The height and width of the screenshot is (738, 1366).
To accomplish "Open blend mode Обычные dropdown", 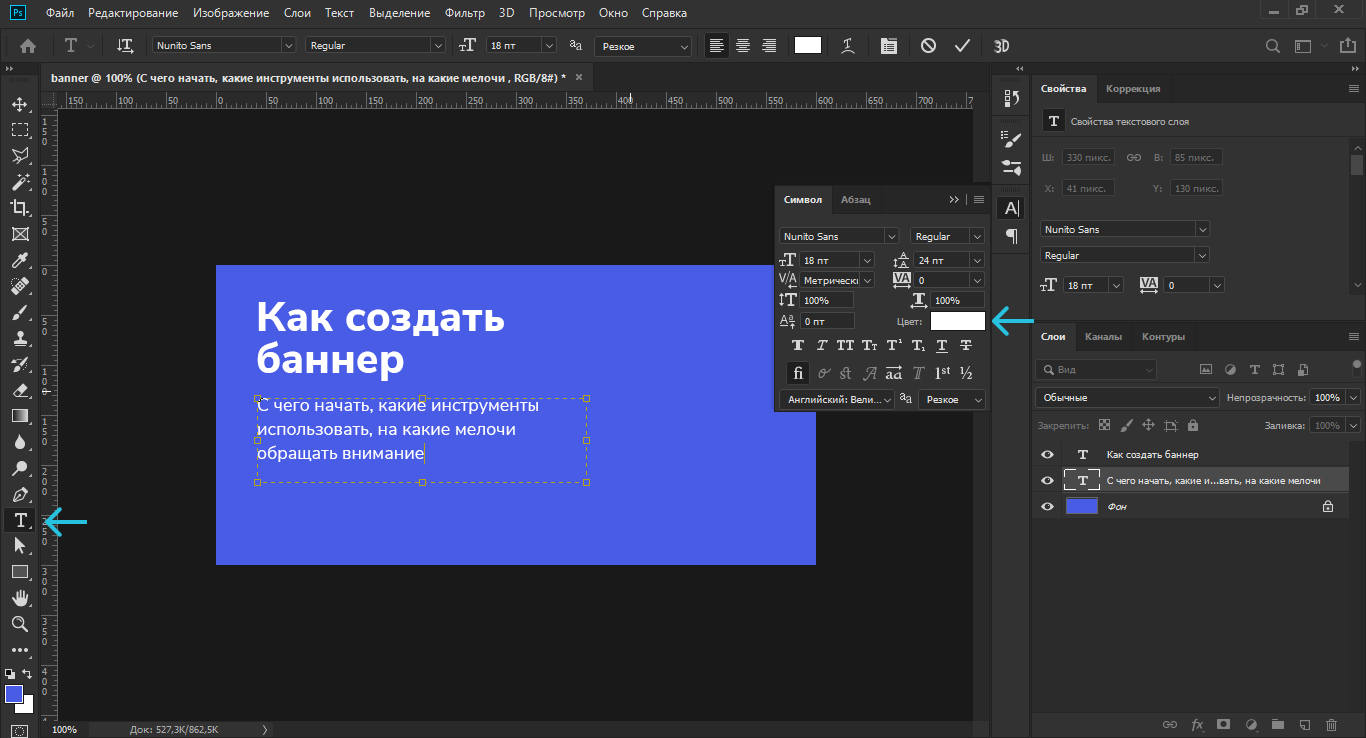I will [1127, 398].
